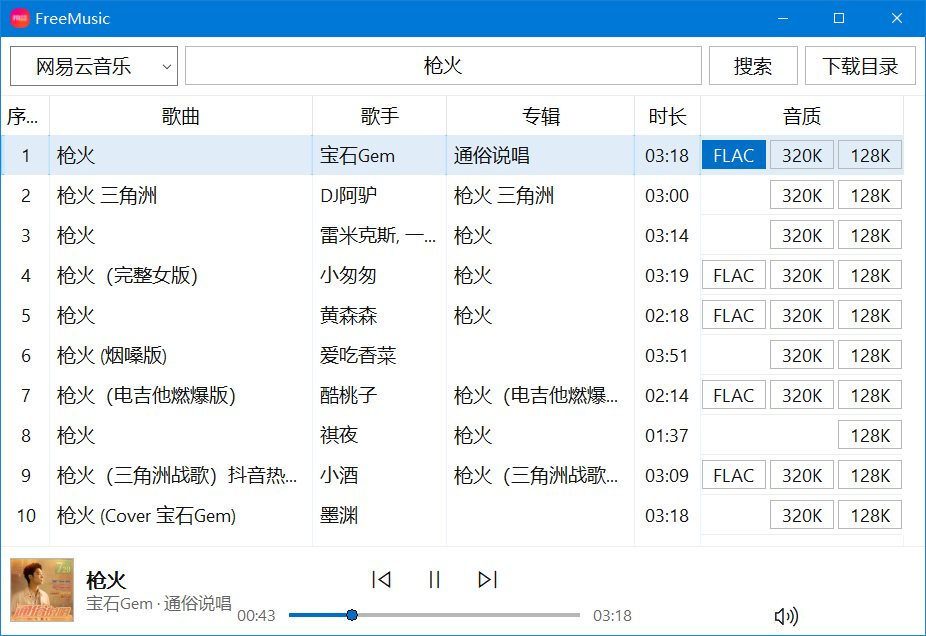Click the 序 column header
This screenshot has width=926, height=636.
click(25, 116)
